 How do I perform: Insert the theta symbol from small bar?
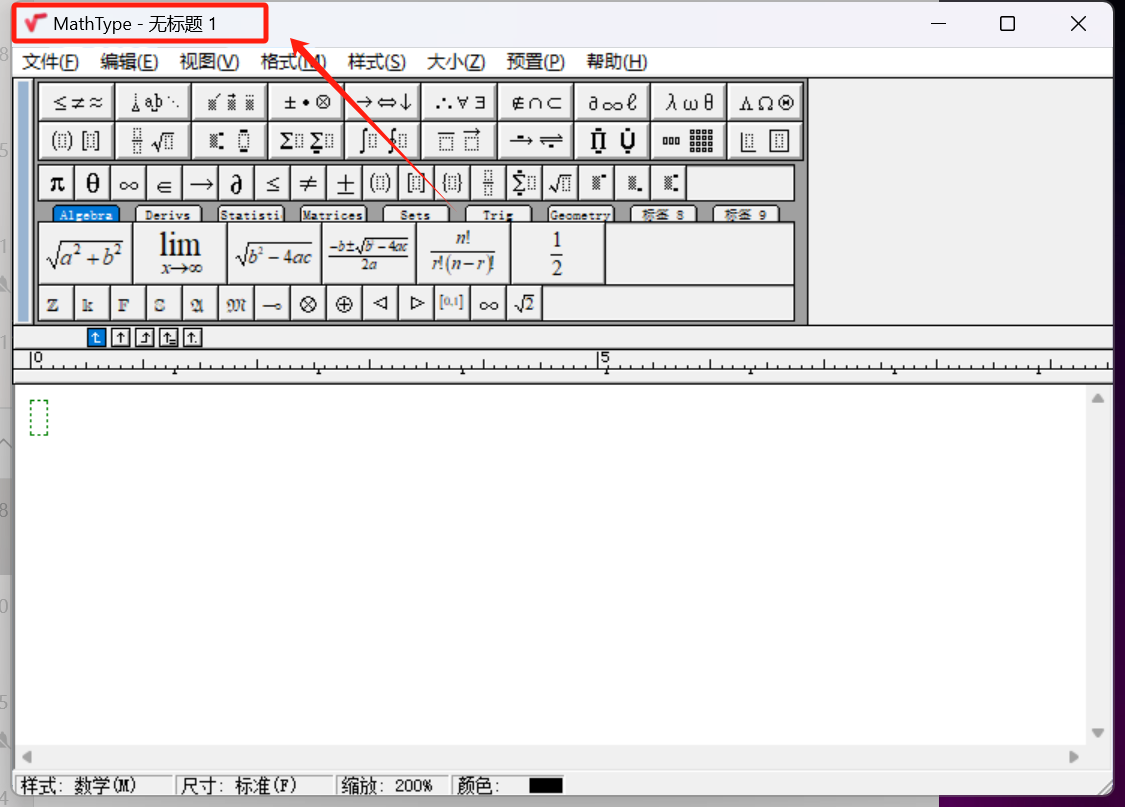coord(93,184)
